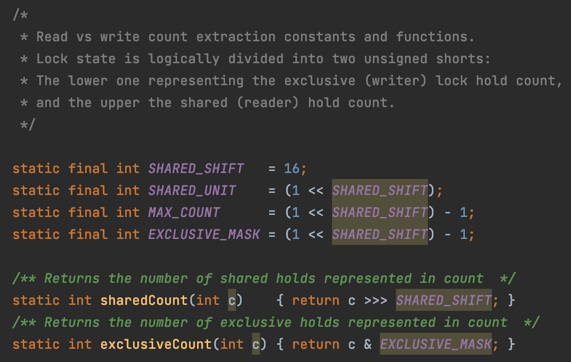Viewport: 571px width, 362px height.
Task: Click highlighted SHARED_SHIFT in MAX_COUNT line
Action: coord(380,212)
